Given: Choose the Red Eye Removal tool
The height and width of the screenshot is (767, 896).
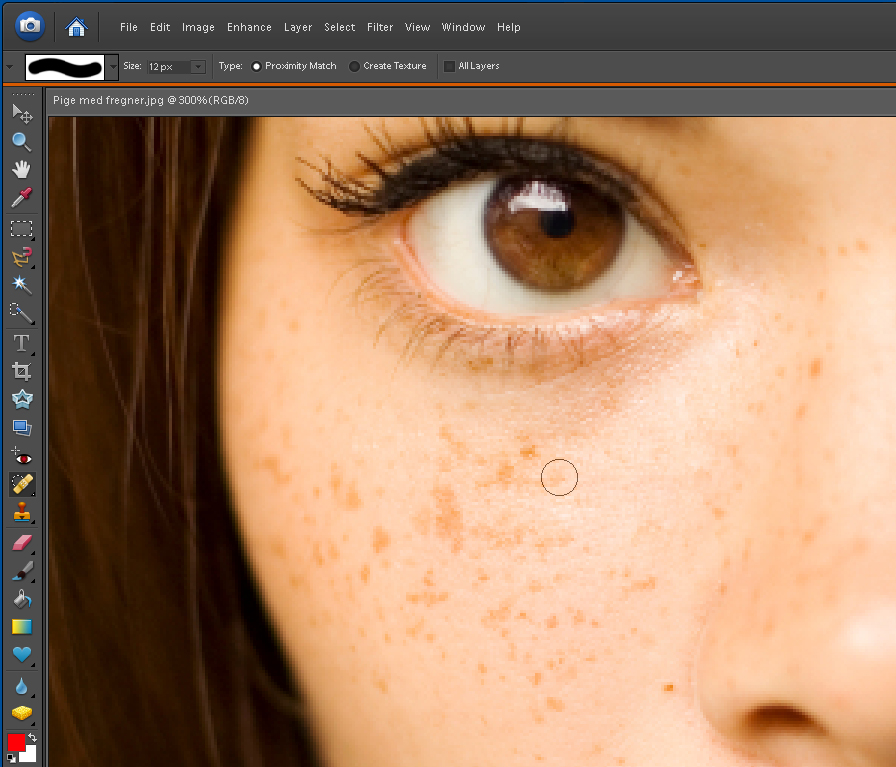Looking at the screenshot, I should click(21, 457).
